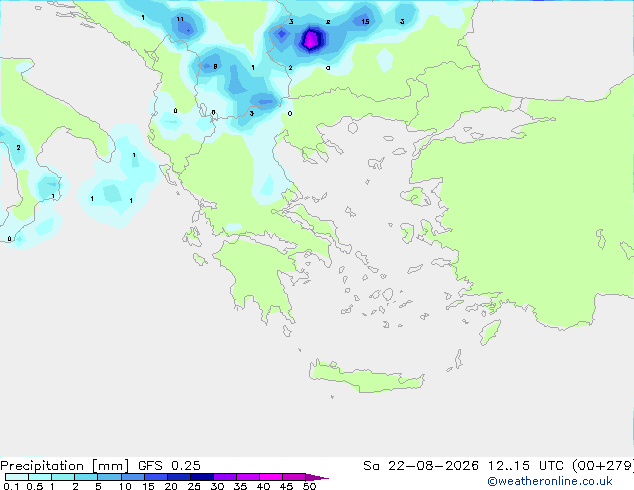Click the 15–20 mm legend swatch
The height and width of the screenshot is (490, 634).
tap(155, 477)
